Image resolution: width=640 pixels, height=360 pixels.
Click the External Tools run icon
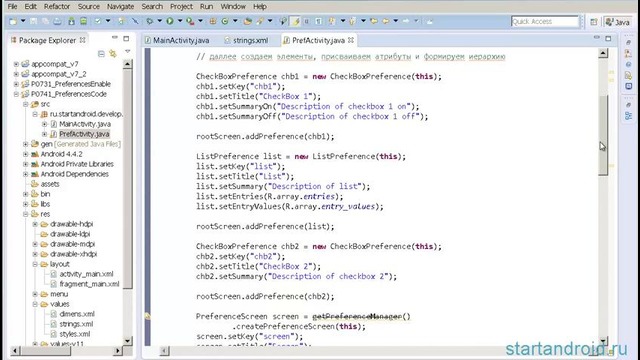click(x=190, y=21)
